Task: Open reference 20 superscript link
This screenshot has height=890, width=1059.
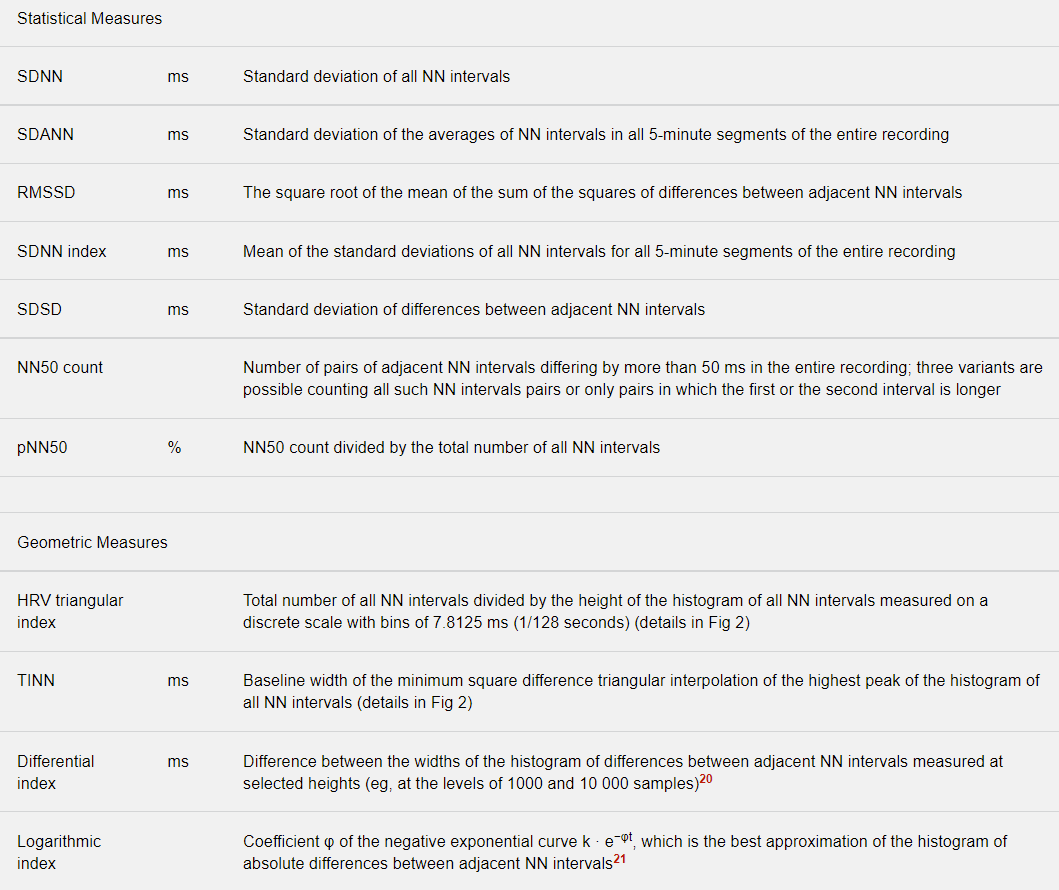Action: coord(705,780)
